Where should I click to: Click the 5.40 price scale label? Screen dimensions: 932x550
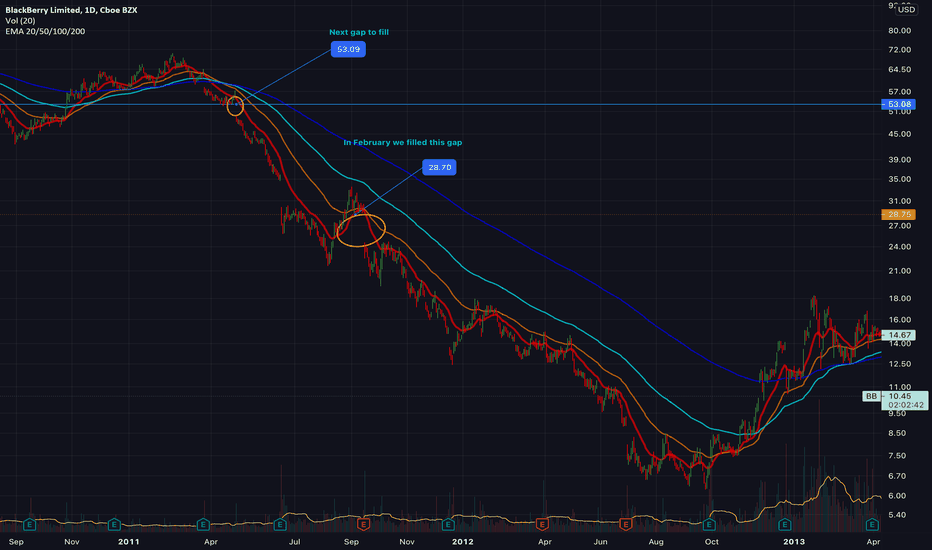tap(897, 515)
